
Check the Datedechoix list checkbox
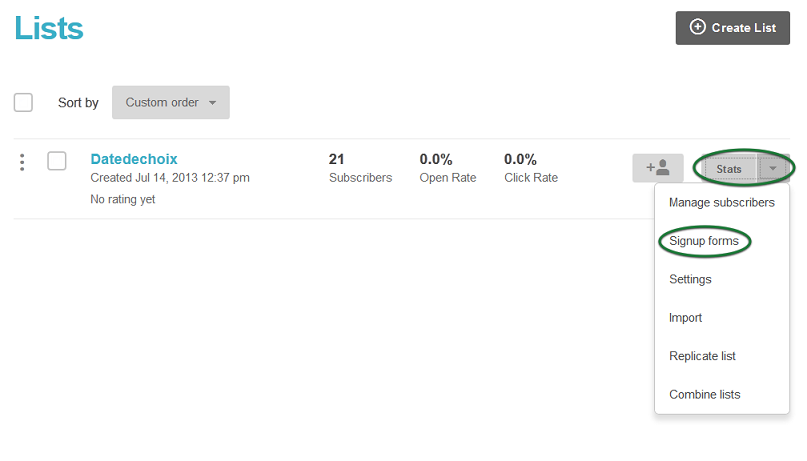pyautogui.click(x=57, y=161)
